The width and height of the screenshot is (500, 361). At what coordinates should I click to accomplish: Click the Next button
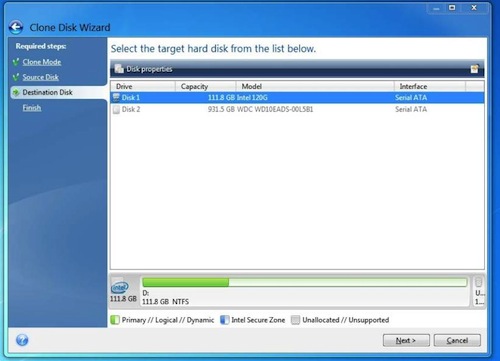(406, 340)
